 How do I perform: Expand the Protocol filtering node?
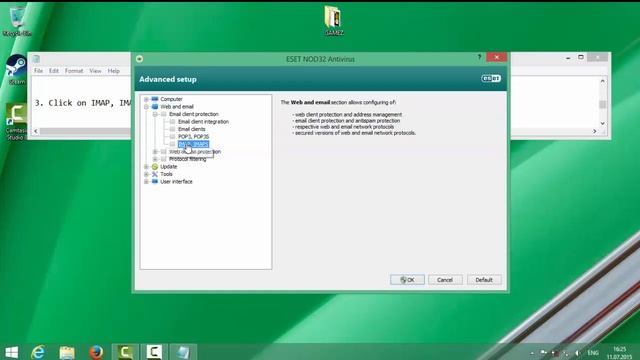155,159
